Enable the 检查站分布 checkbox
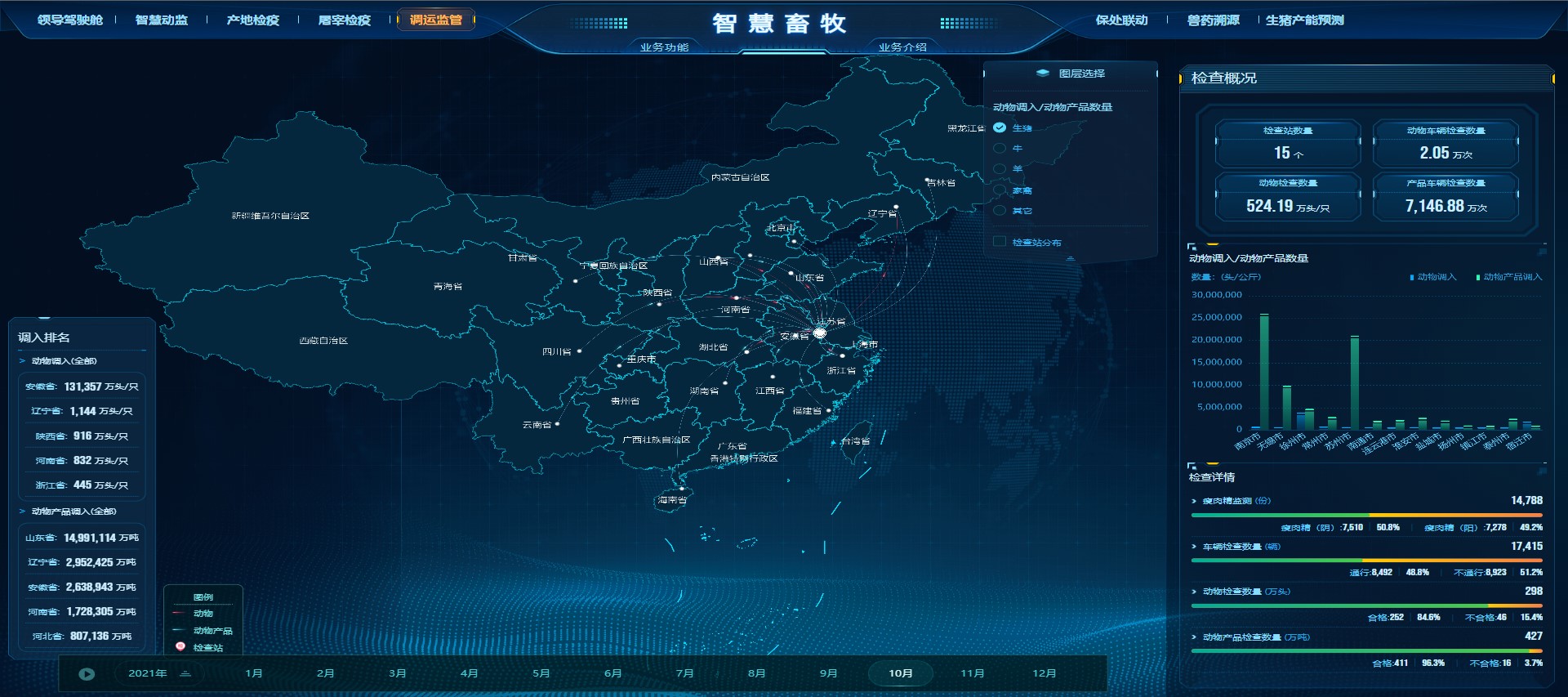 coord(1000,242)
